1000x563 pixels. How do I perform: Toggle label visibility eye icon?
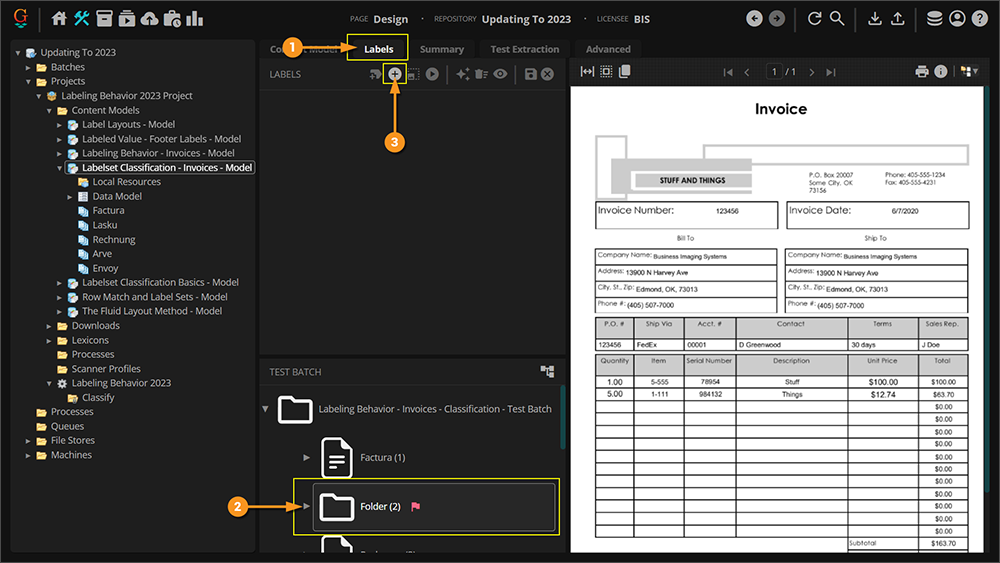(x=499, y=74)
